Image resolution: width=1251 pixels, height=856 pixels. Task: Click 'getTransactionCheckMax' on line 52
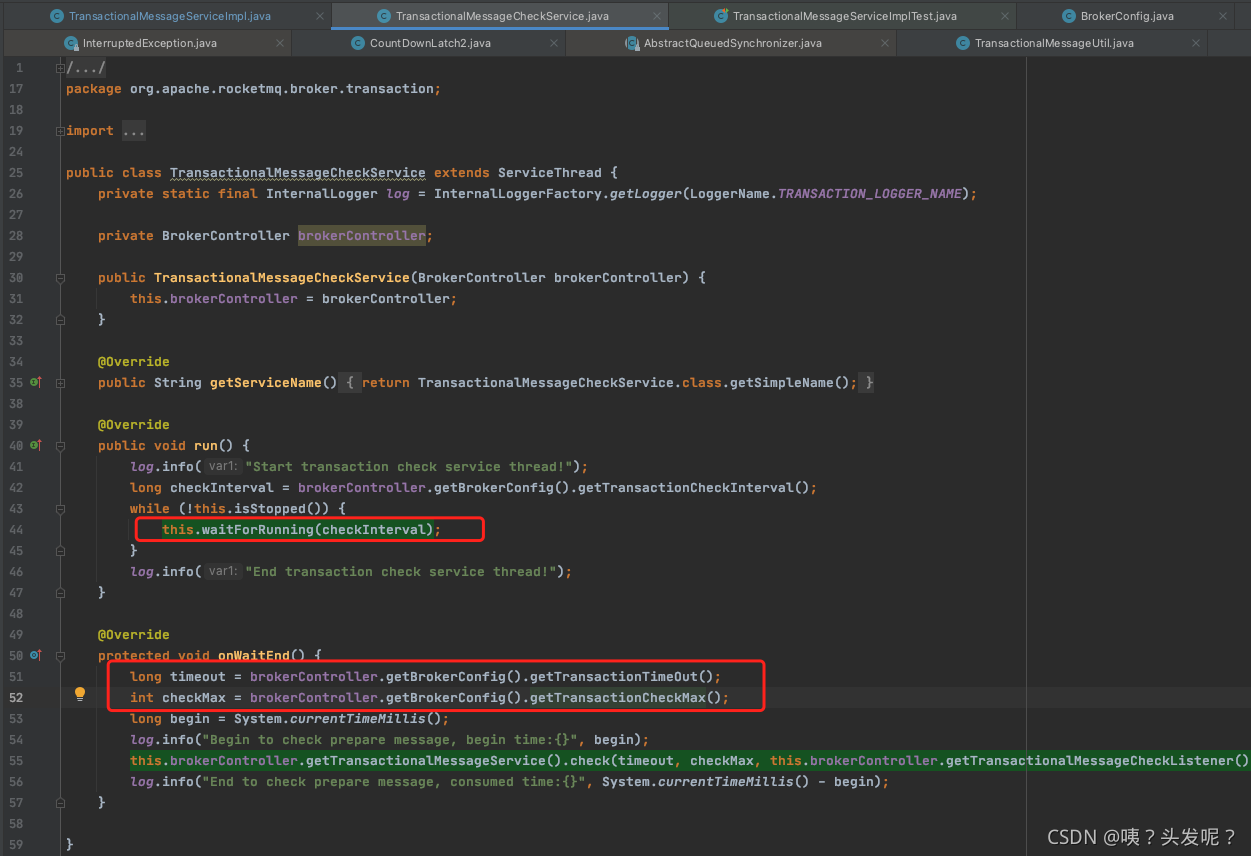618,697
